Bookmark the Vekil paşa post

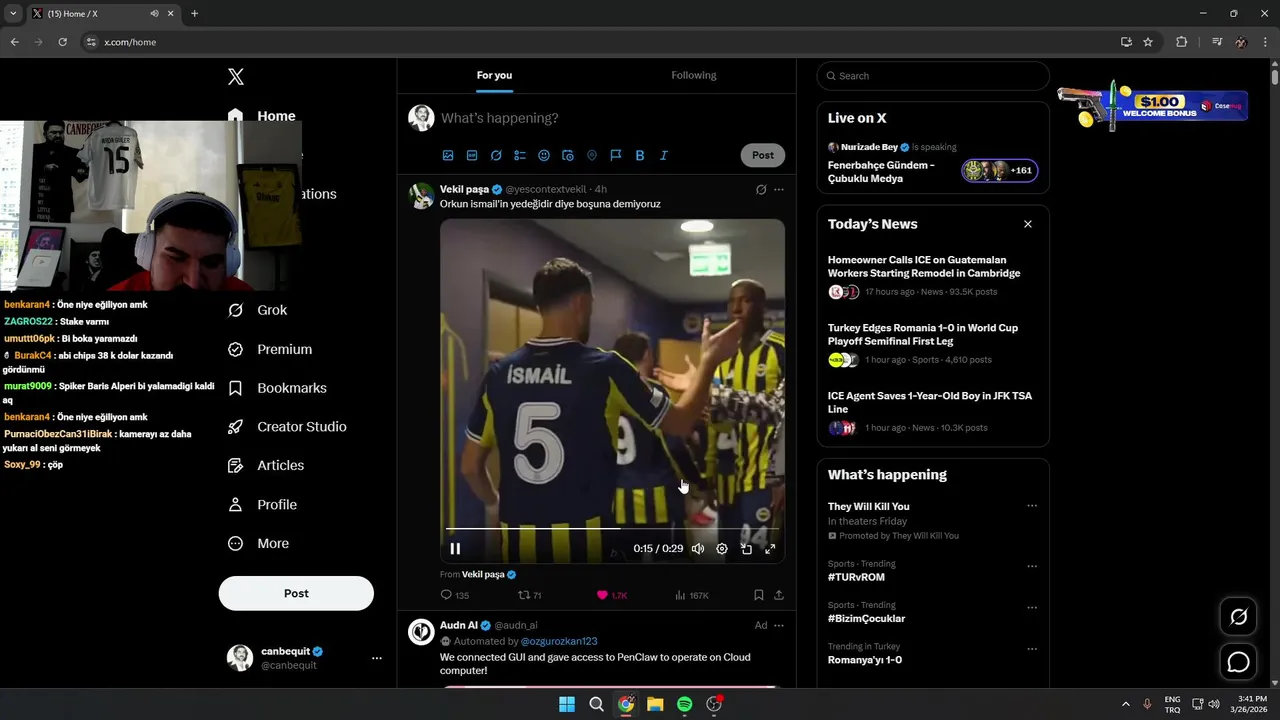pos(759,595)
